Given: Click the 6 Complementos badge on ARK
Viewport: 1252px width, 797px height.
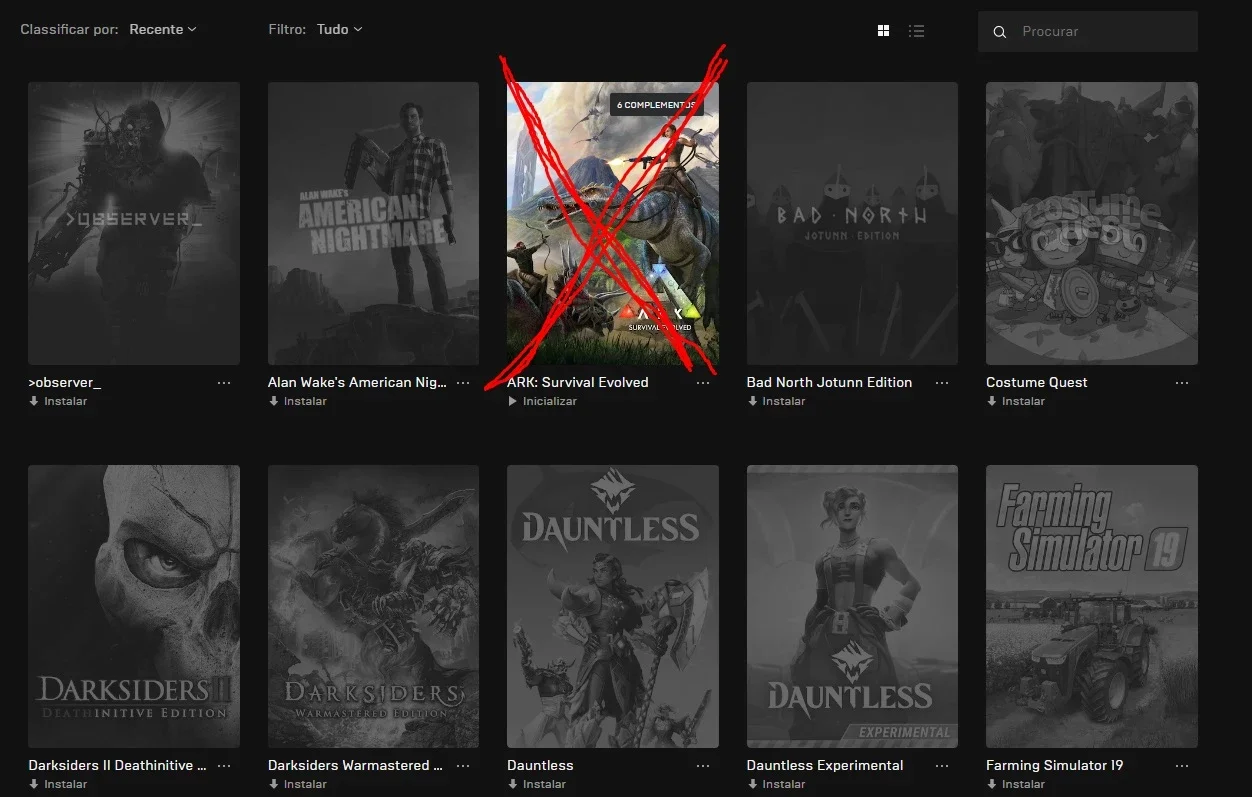Looking at the screenshot, I should [656, 105].
